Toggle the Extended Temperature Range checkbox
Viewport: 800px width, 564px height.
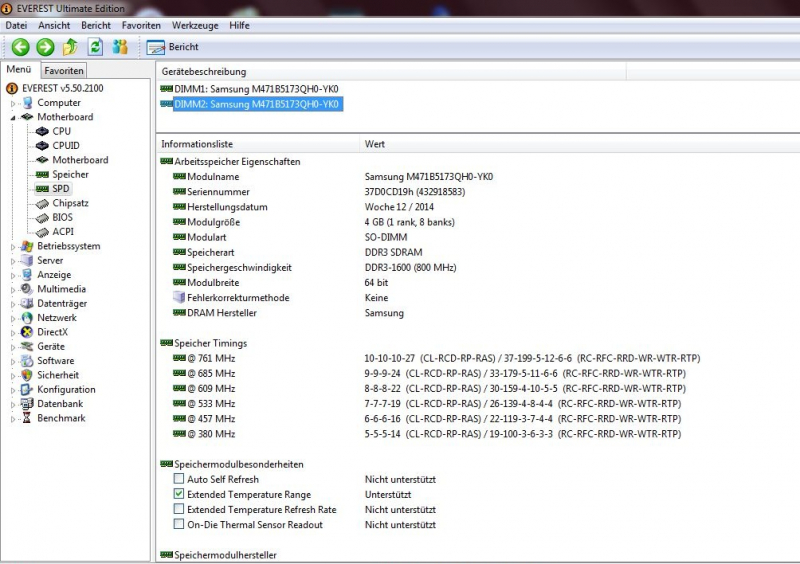179,494
